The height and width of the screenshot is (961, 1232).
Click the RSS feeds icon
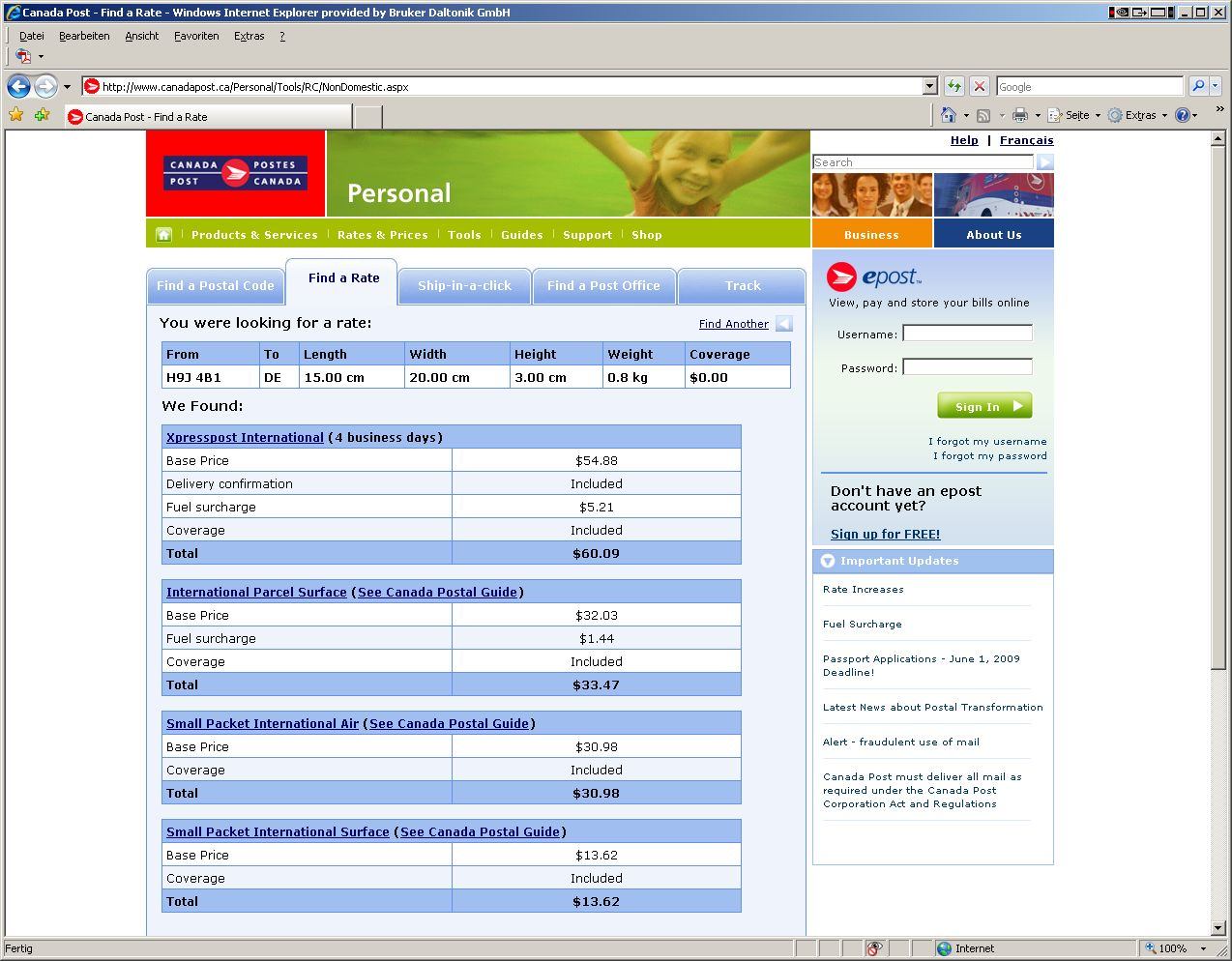point(983,115)
